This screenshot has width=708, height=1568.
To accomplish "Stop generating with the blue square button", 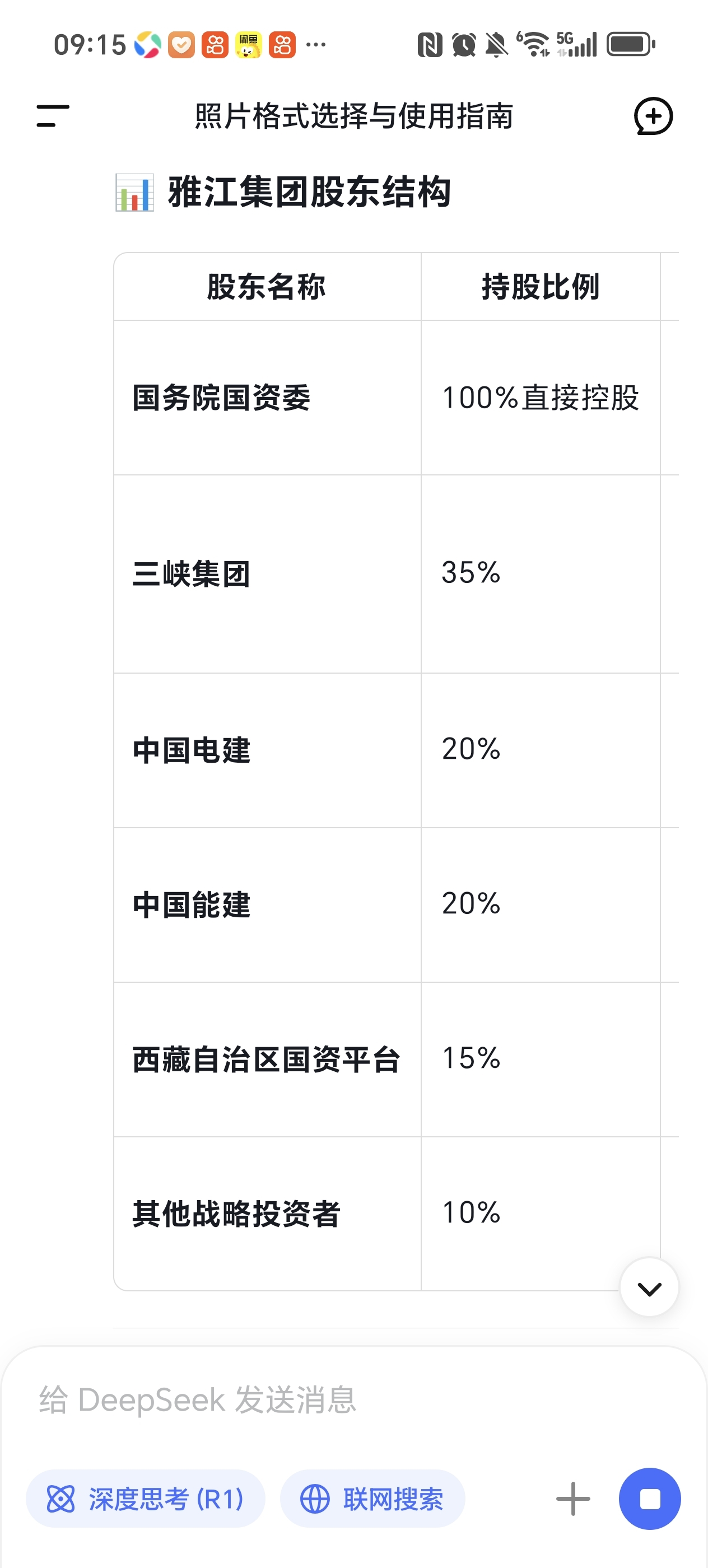I will click(x=650, y=1499).
